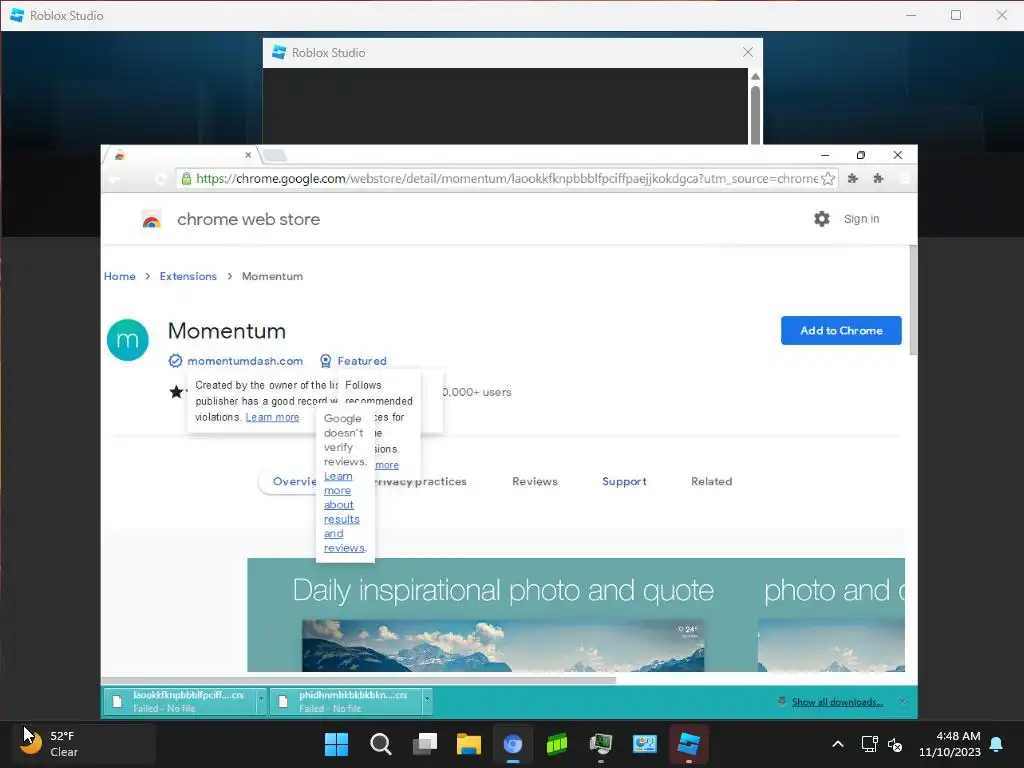The height and width of the screenshot is (768, 1024).
Task: Open File Explorer from the taskbar
Action: click(469, 744)
